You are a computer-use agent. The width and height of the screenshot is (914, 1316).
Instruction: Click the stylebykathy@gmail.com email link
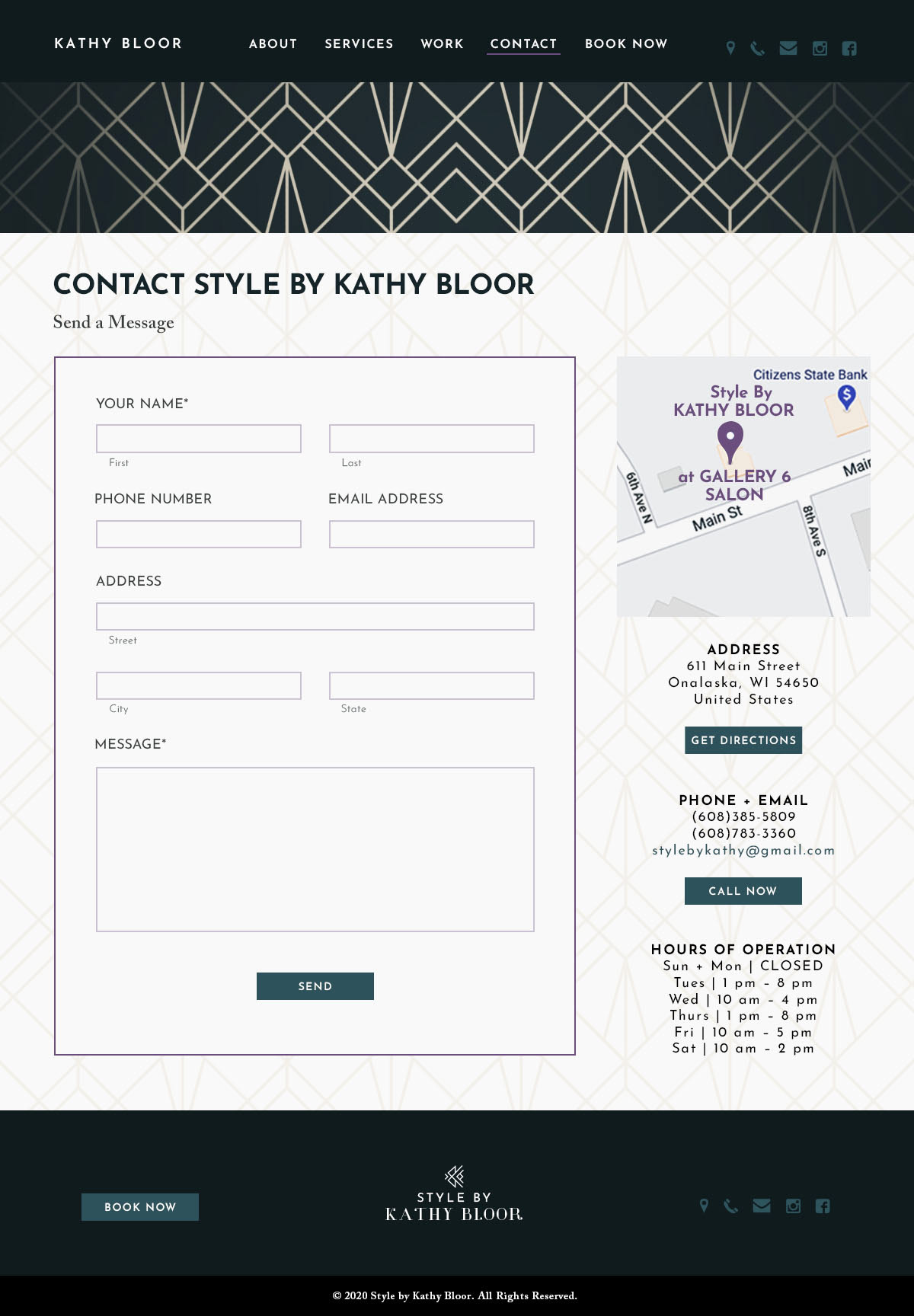[x=743, y=851]
